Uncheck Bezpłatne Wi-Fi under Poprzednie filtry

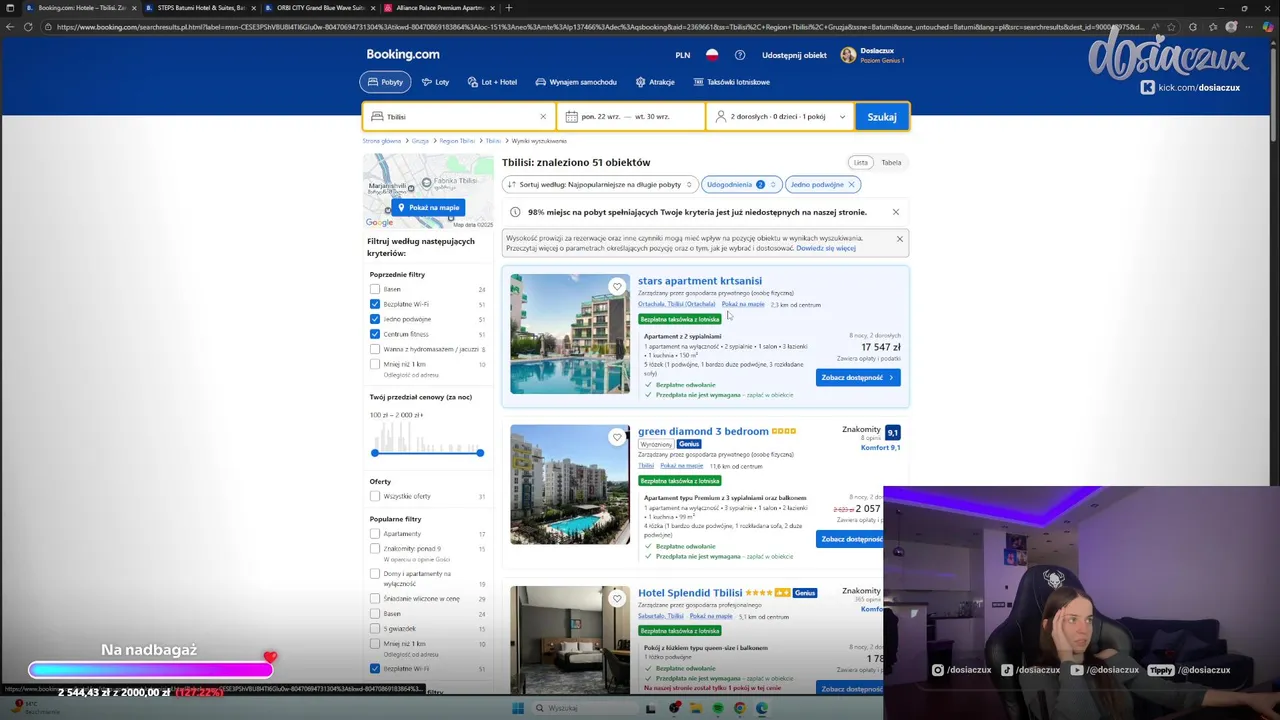pyautogui.click(x=375, y=304)
